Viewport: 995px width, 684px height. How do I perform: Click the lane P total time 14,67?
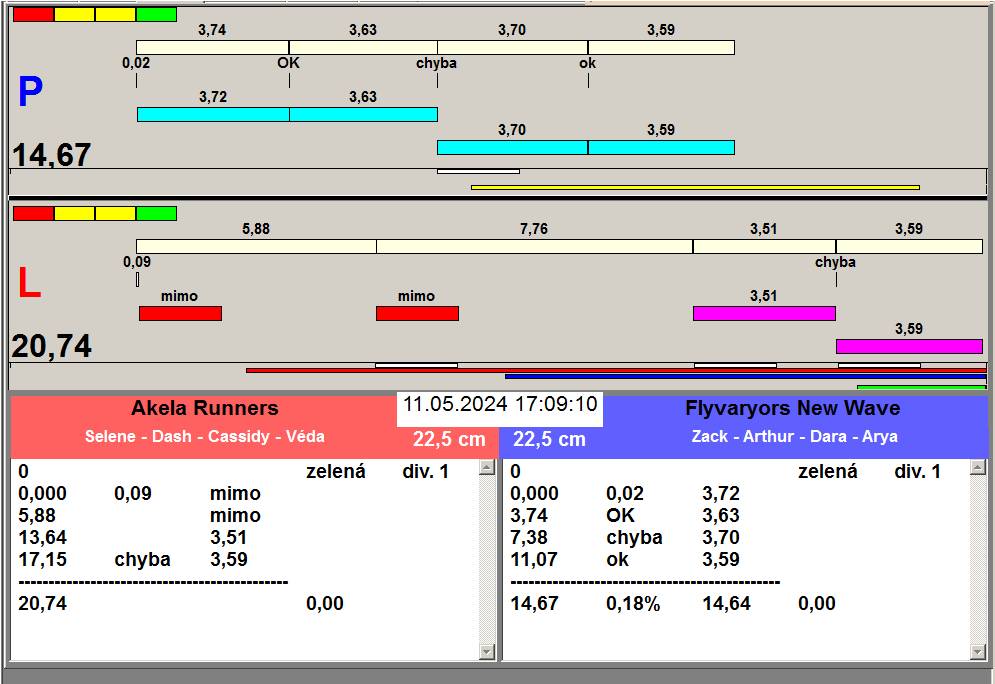point(52,155)
